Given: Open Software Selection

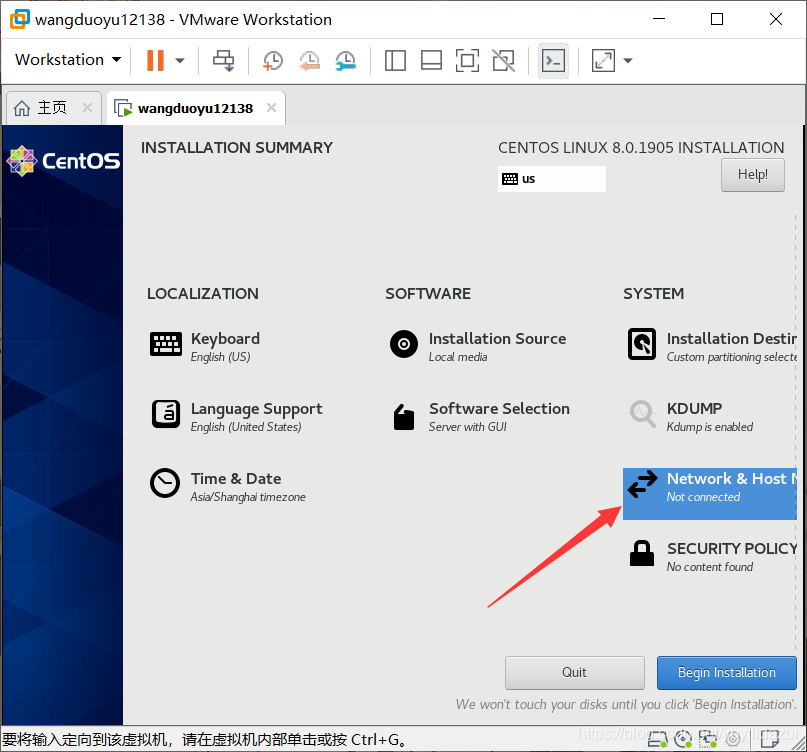Looking at the screenshot, I should click(480, 416).
